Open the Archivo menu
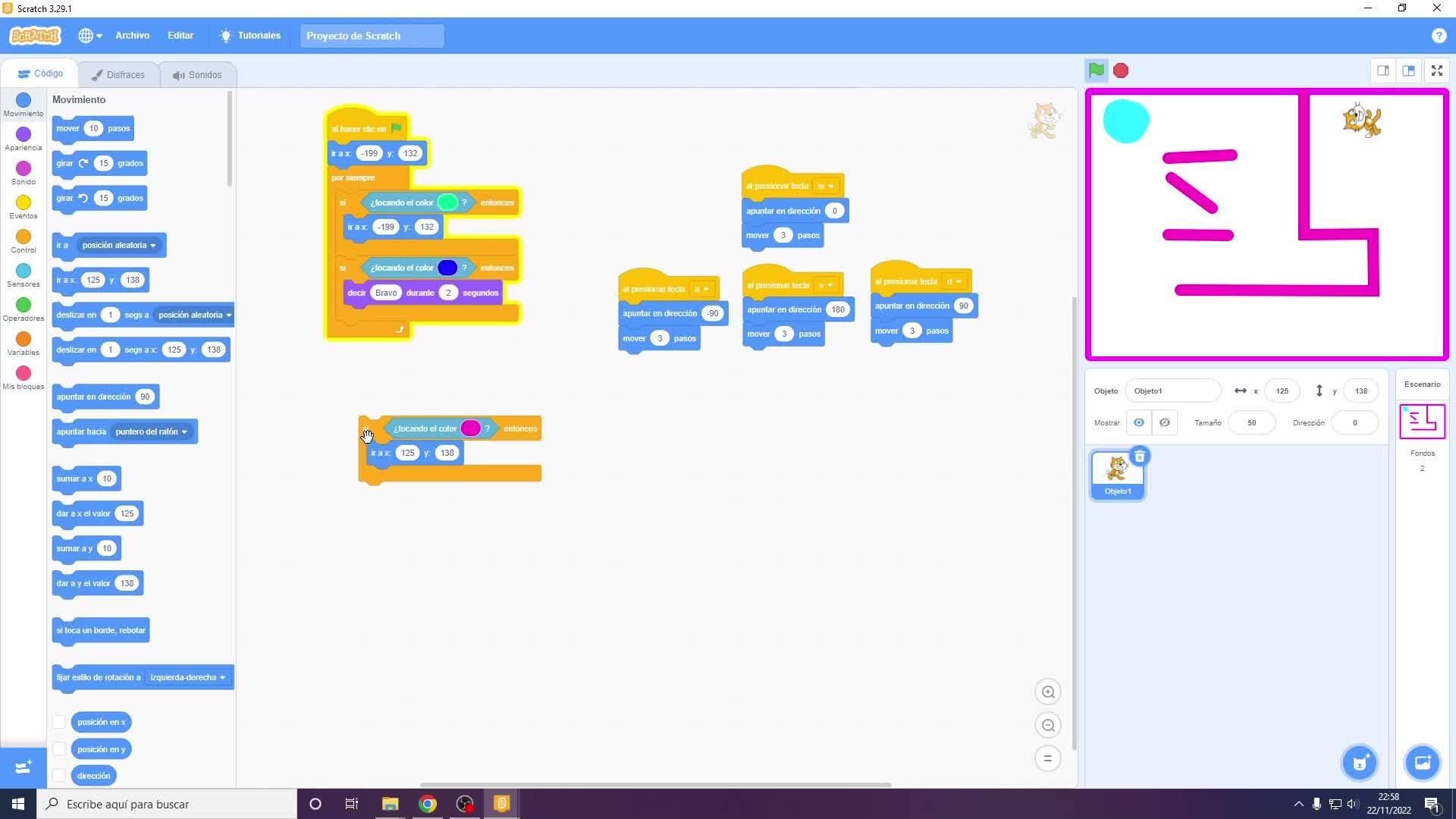Viewport: 1456px width, 819px height. (x=132, y=36)
